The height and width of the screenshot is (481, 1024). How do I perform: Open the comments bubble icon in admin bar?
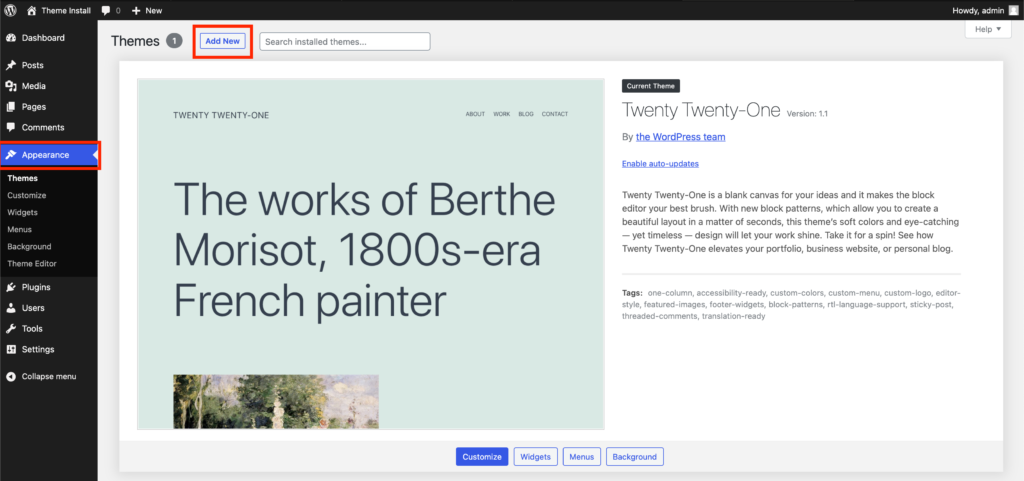pyautogui.click(x=106, y=10)
